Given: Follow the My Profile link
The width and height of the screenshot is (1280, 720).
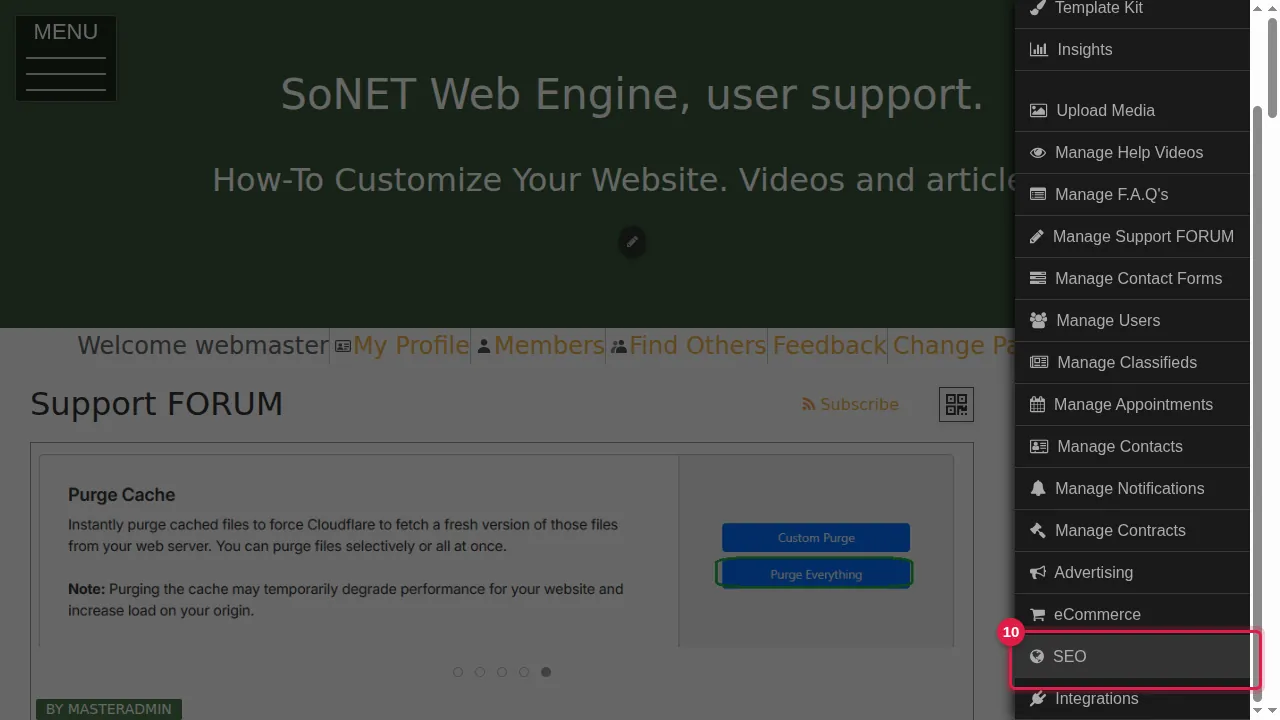Looking at the screenshot, I should [411, 346].
